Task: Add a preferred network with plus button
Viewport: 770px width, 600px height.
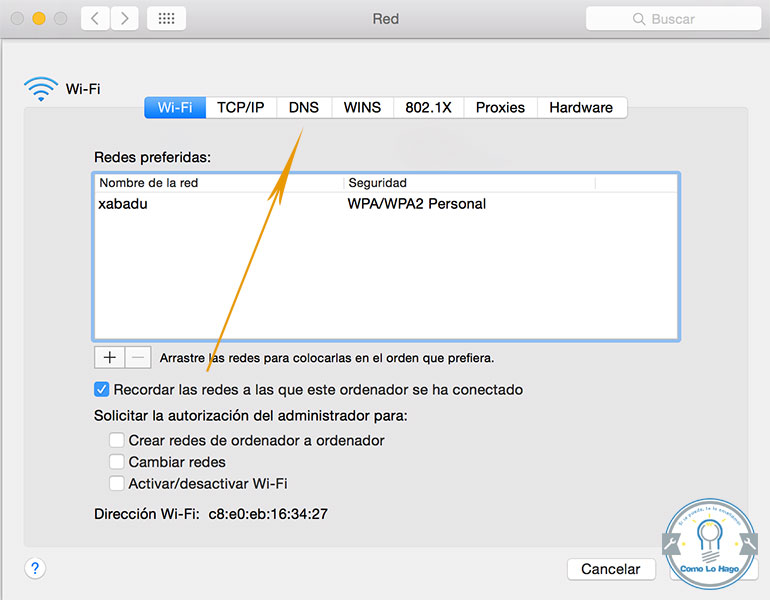Action: pos(109,357)
